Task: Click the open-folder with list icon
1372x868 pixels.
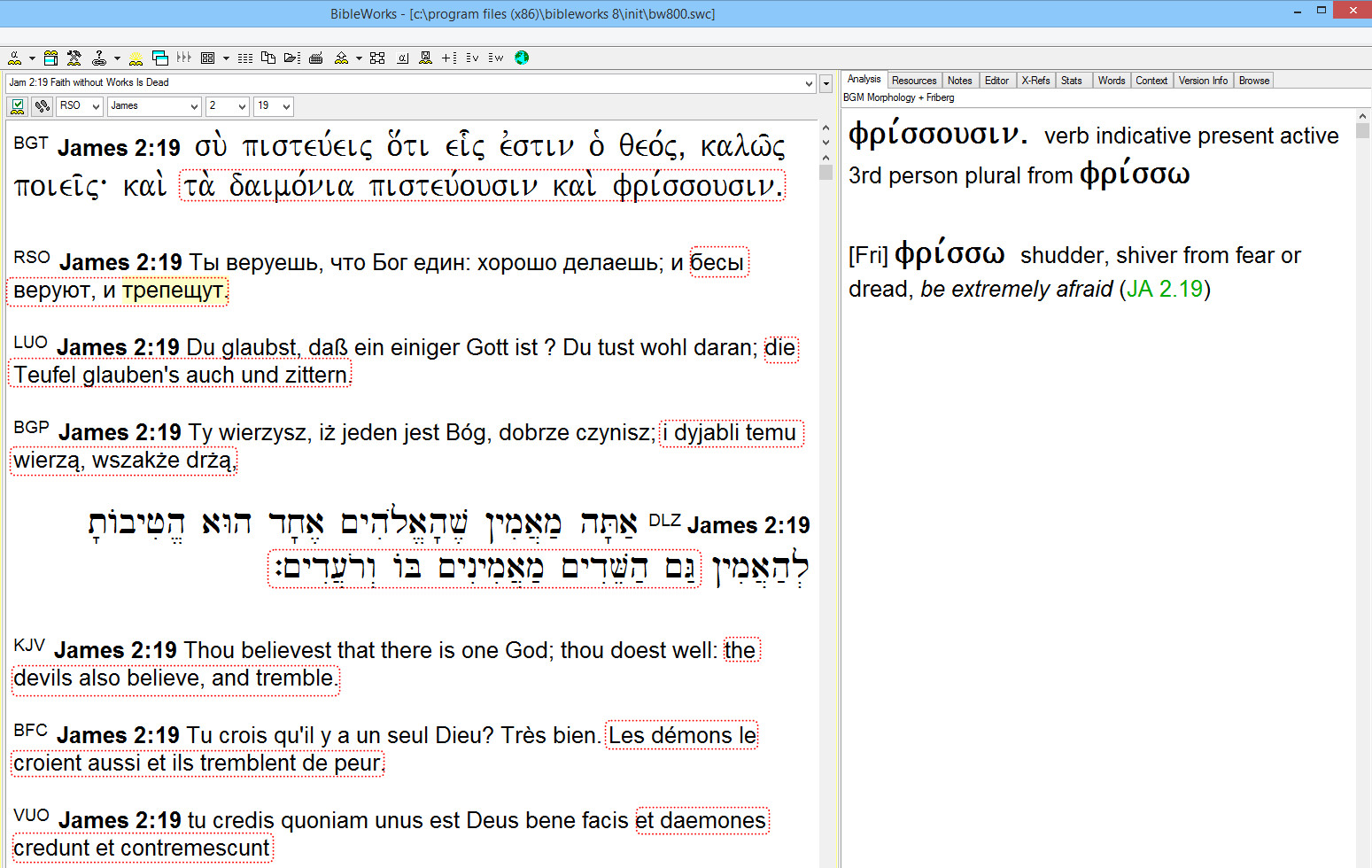Action: pos(292,58)
